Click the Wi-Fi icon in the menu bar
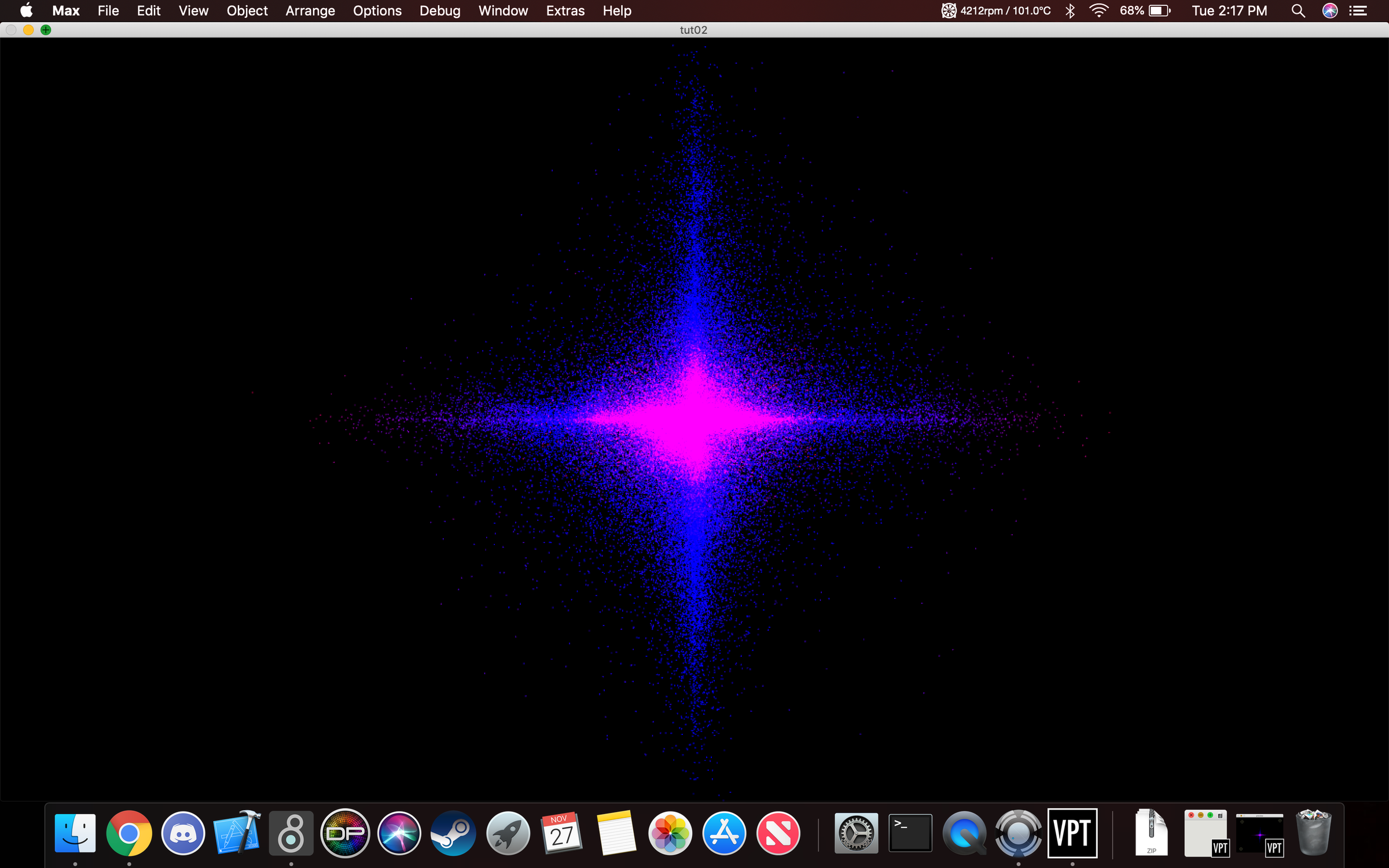1389x868 pixels. tap(1098, 10)
